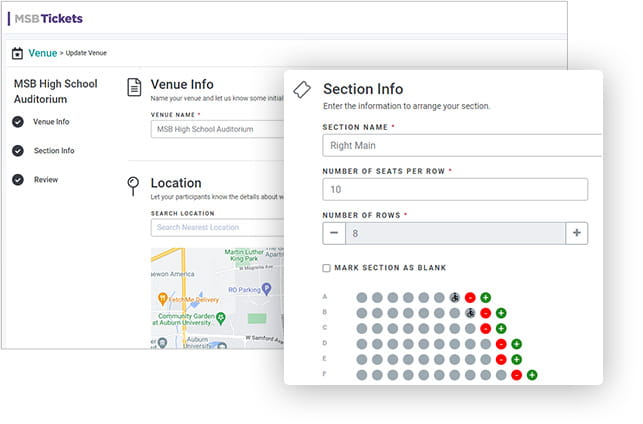Click the check circle beside Review step
The width and height of the screenshot is (643, 424).
(18, 180)
